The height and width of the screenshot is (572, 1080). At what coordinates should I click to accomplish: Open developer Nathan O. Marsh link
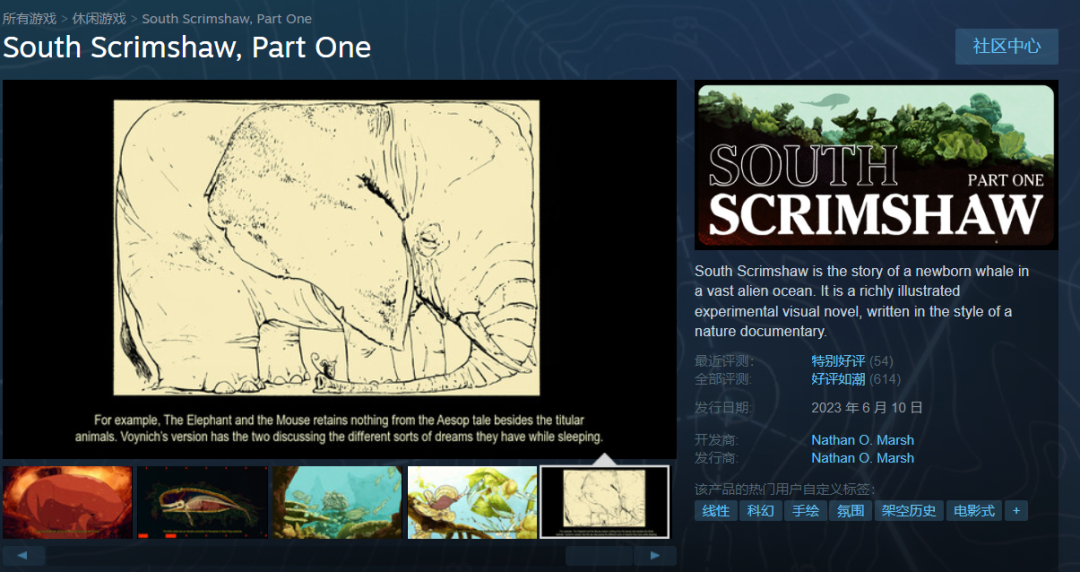coord(862,440)
